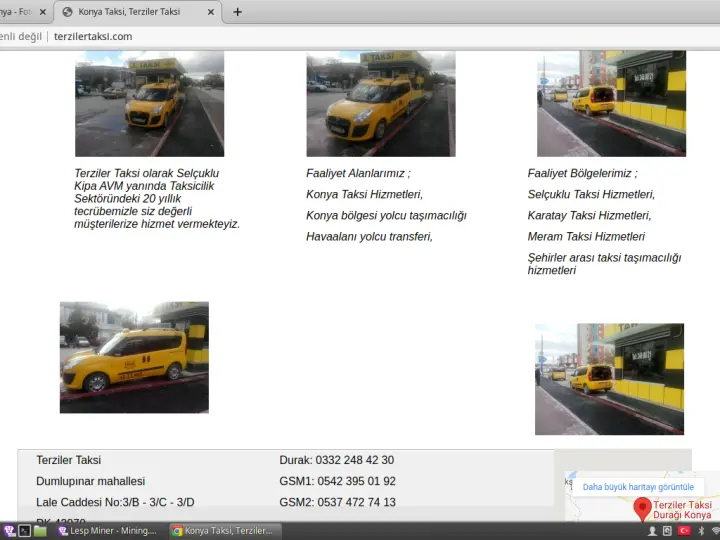The image size is (720, 540).
Task: Open the new tab plus button
Action: click(237, 12)
